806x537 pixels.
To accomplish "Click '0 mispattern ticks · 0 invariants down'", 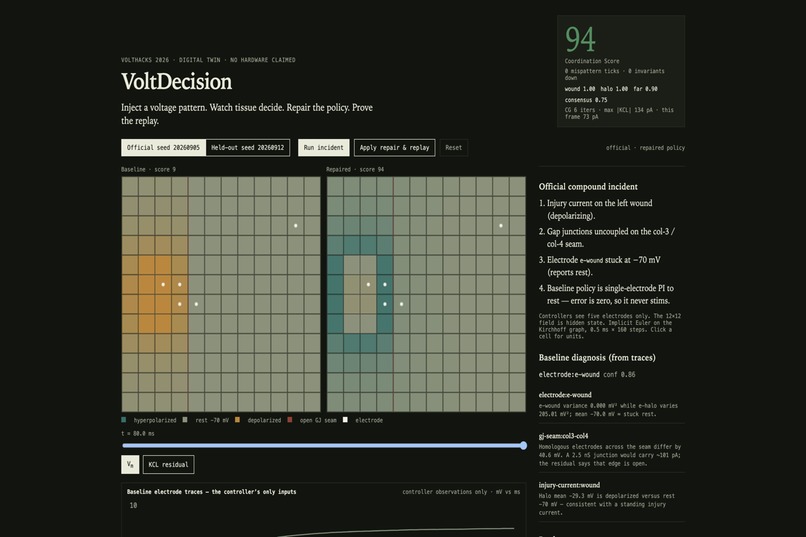I will coord(614,75).
